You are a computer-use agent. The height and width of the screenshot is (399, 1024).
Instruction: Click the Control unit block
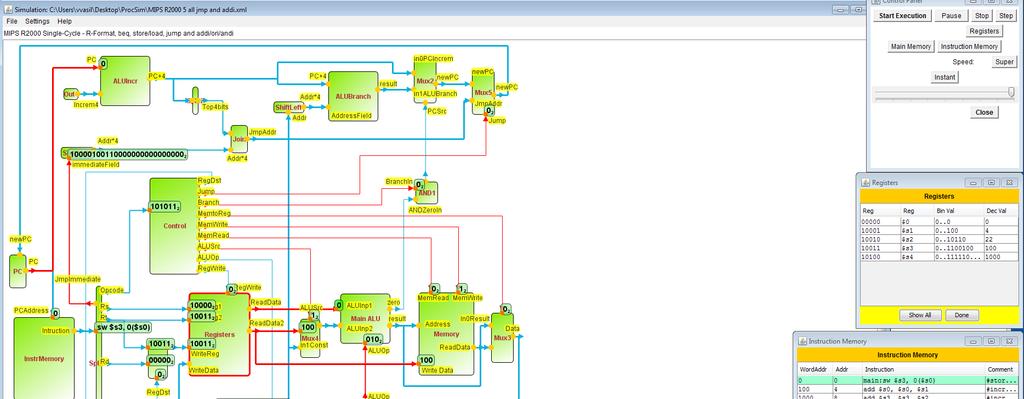(174, 226)
